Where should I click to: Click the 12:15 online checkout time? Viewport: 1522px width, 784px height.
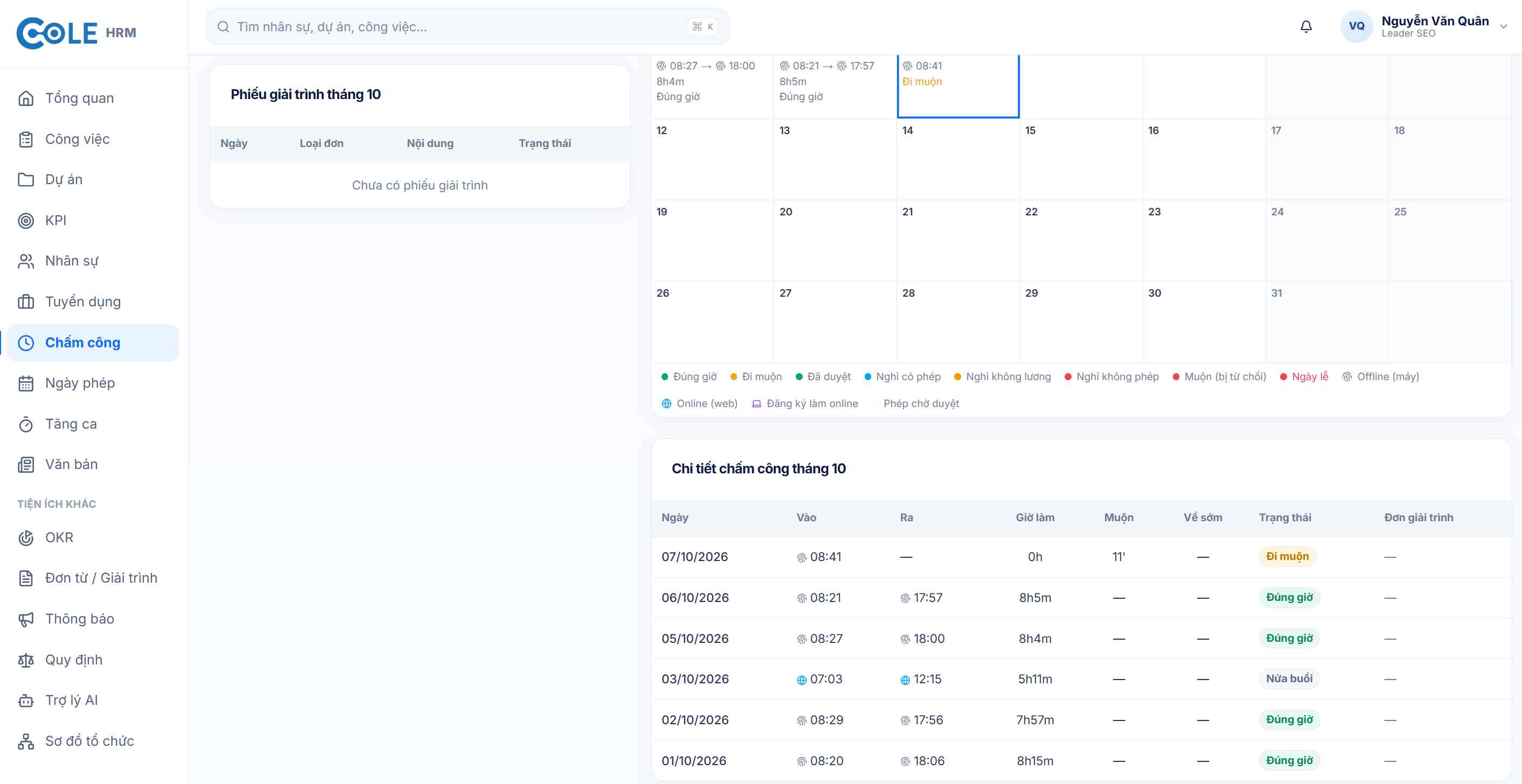click(x=921, y=680)
